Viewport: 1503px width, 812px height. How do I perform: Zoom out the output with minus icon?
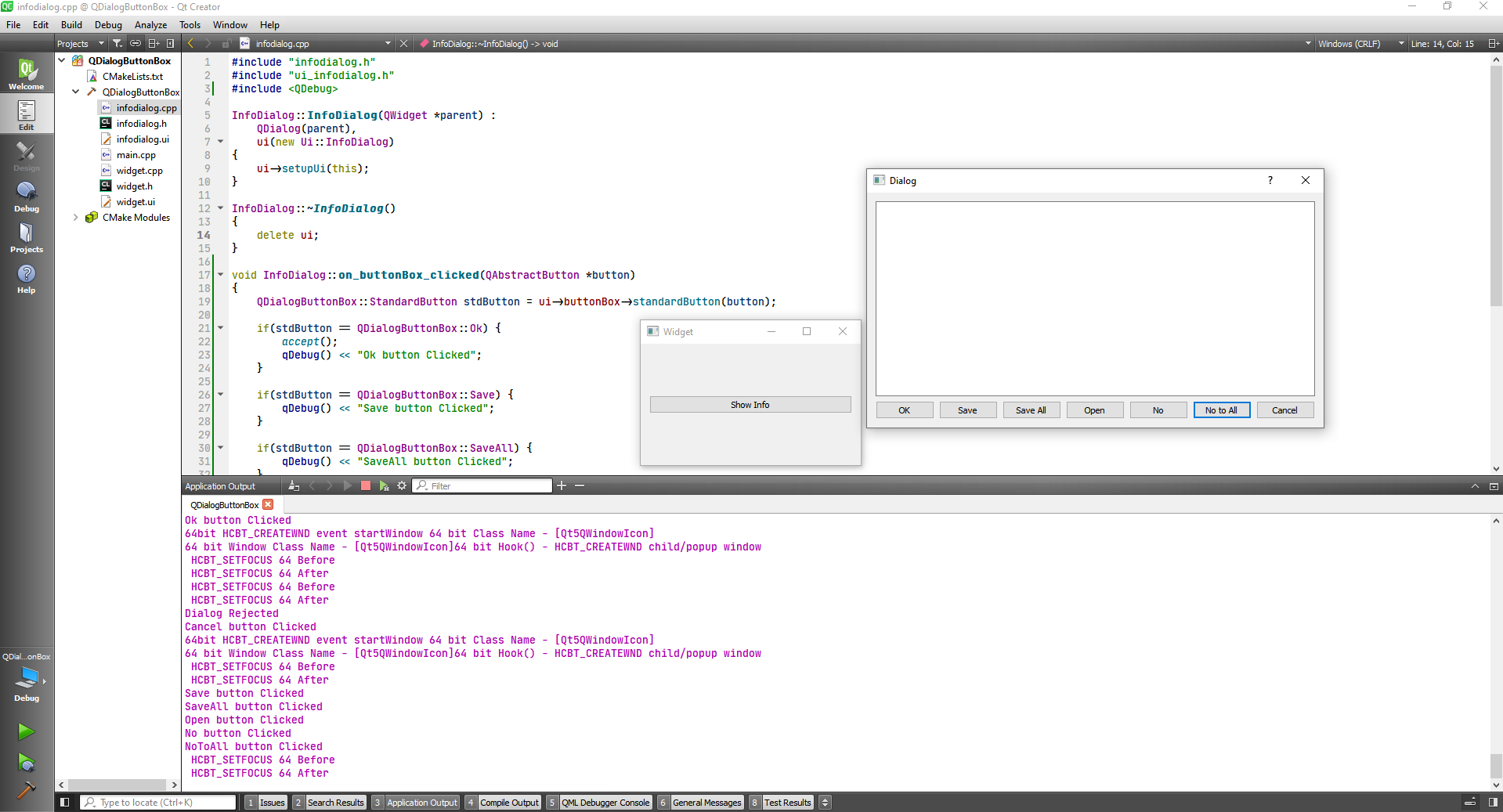(580, 486)
